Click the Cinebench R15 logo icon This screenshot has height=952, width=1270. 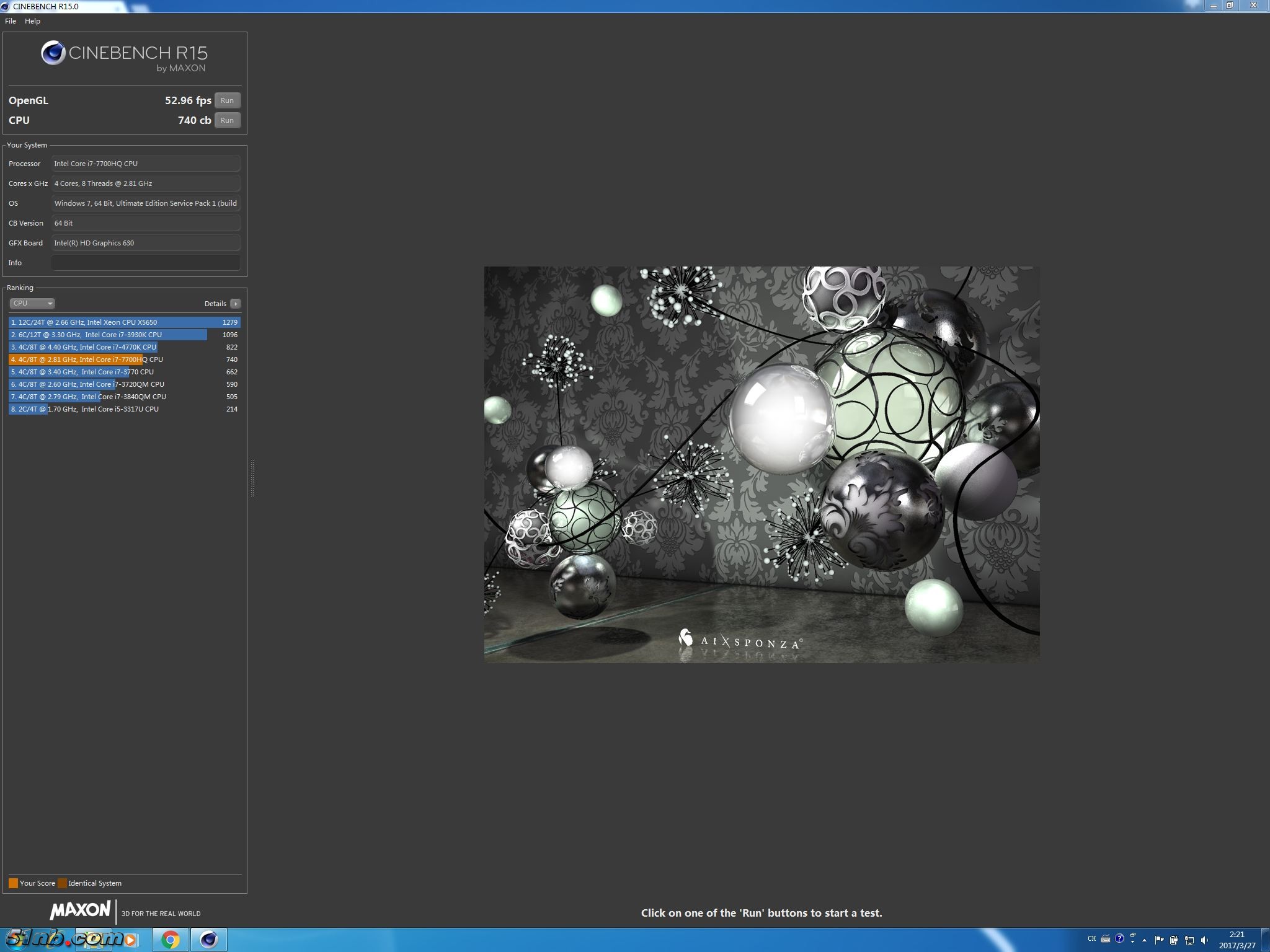coord(53,53)
